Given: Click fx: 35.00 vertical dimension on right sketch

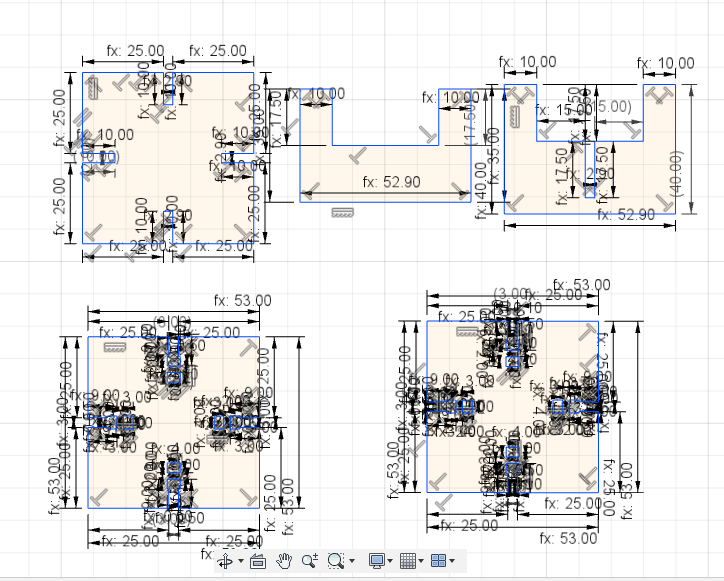Looking at the screenshot, I should tap(494, 156).
